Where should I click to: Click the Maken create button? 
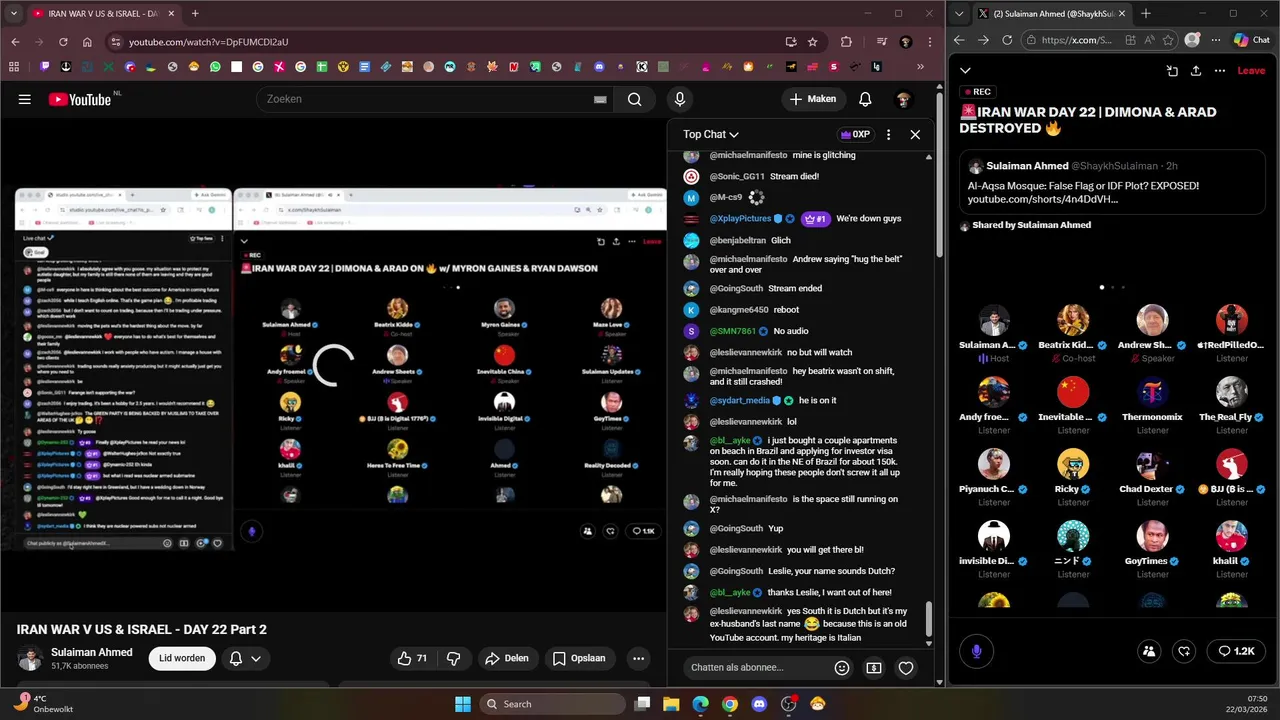click(x=813, y=99)
